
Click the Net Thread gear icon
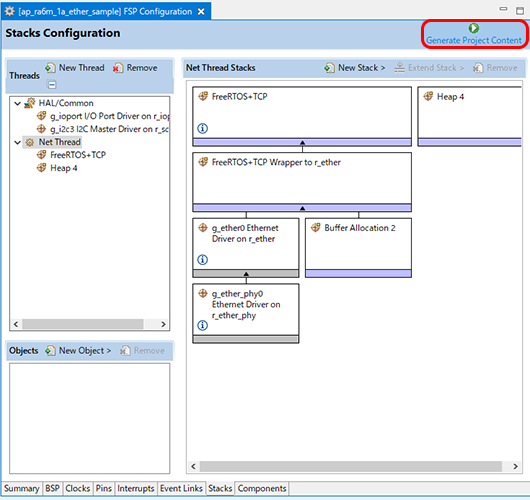click(30, 142)
